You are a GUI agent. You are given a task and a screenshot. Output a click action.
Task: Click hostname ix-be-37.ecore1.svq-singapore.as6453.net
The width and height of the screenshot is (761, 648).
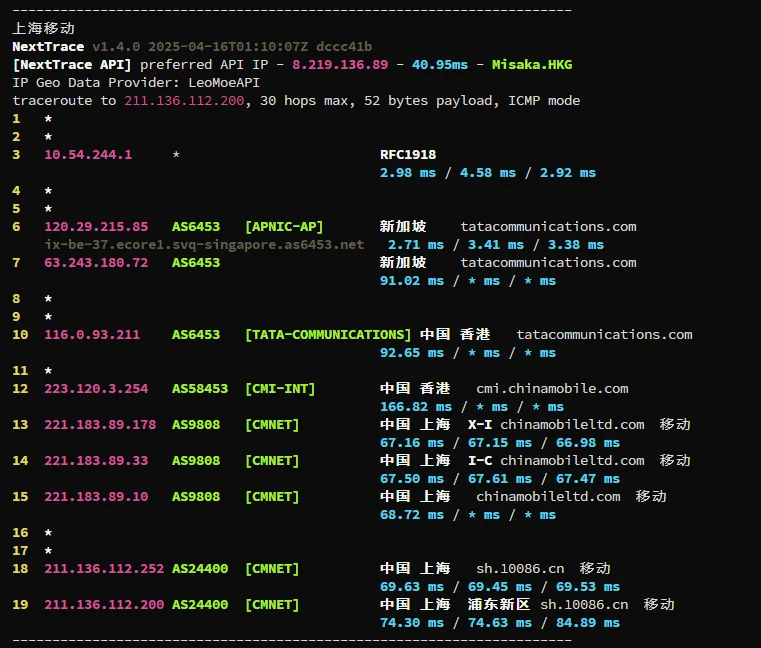coord(204,245)
